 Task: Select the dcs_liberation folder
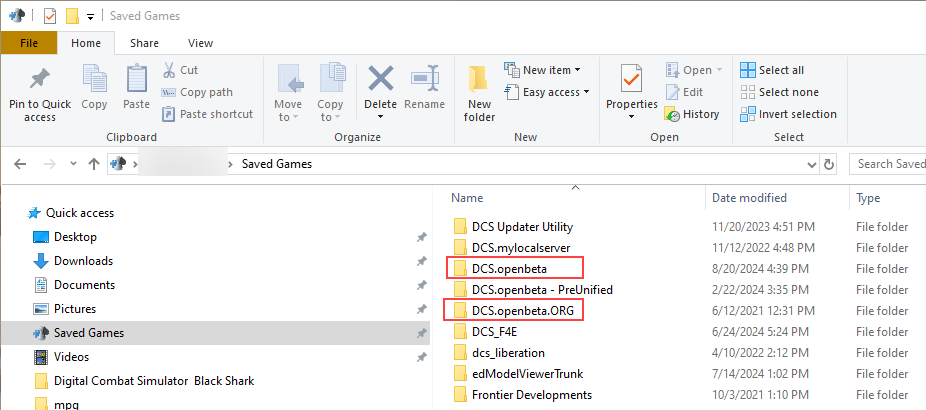click(x=500, y=353)
